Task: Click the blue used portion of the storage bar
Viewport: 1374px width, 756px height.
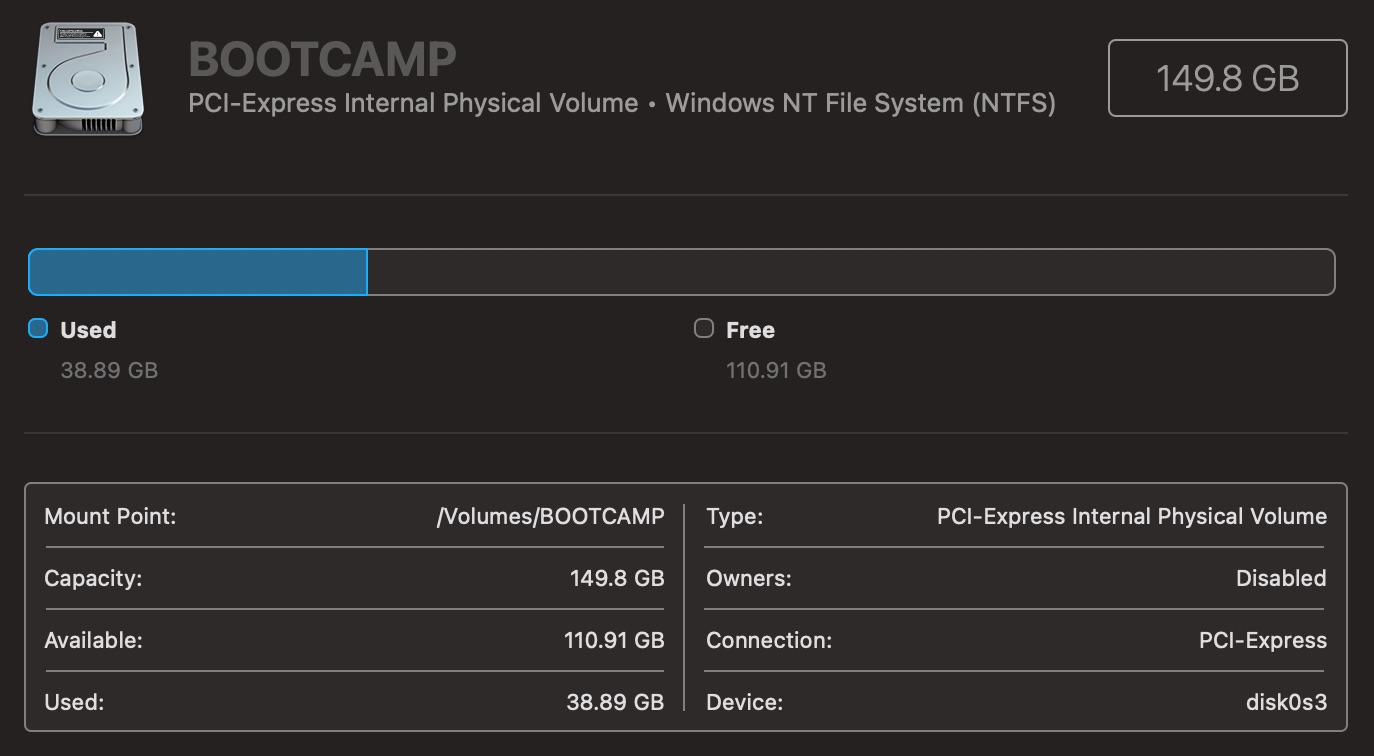Action: (x=198, y=272)
